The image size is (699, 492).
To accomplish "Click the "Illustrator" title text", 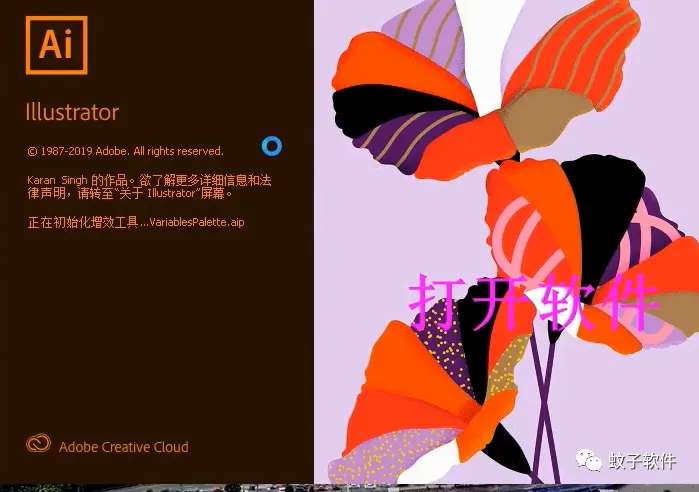I will point(72,112).
